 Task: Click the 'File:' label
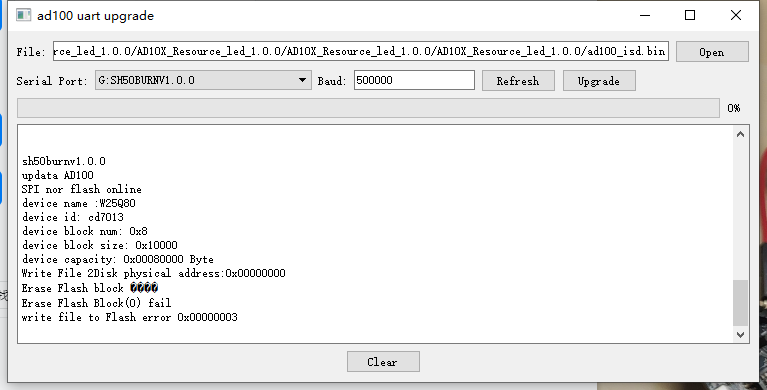click(x=31, y=52)
